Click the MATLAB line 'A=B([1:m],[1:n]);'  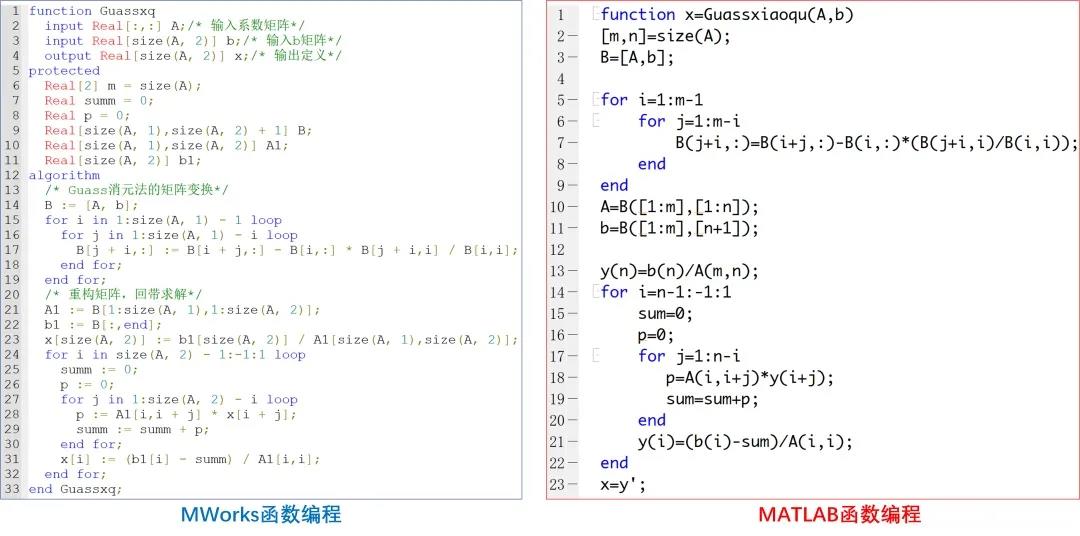(679, 207)
